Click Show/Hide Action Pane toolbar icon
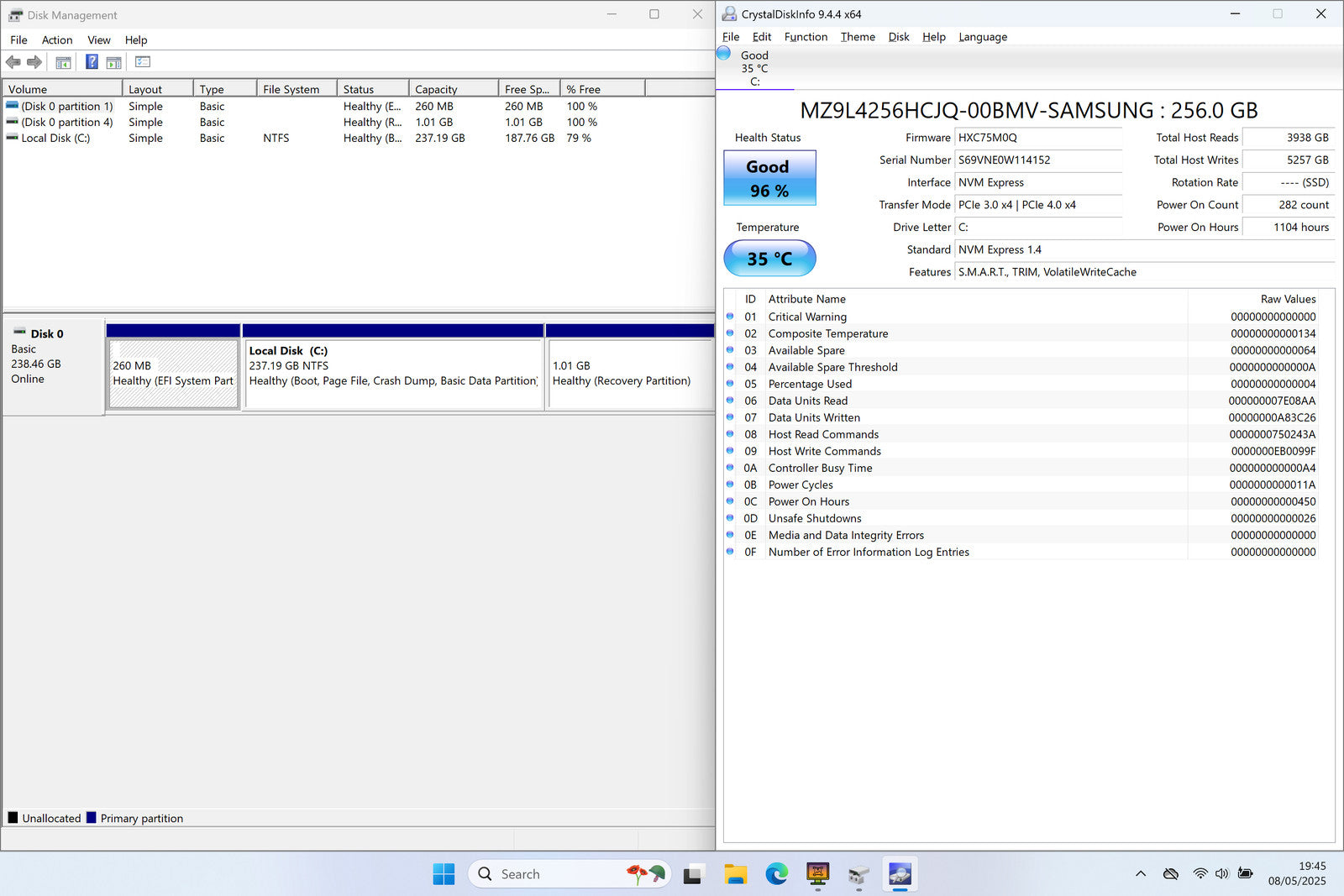The image size is (1344, 896). (x=114, y=62)
